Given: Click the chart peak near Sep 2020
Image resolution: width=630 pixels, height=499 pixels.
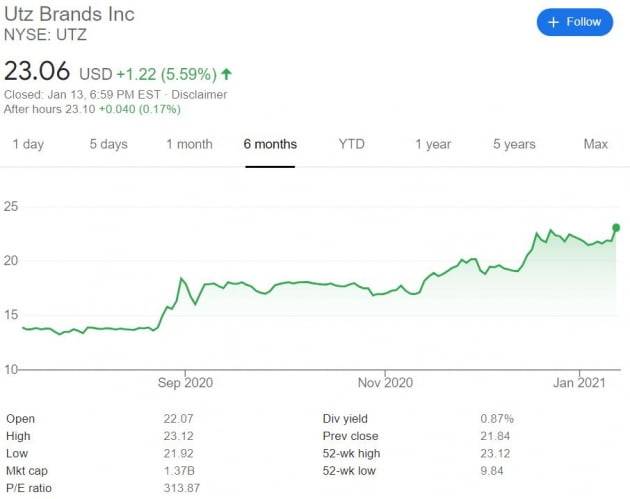Looking at the screenshot, I should point(181,278).
